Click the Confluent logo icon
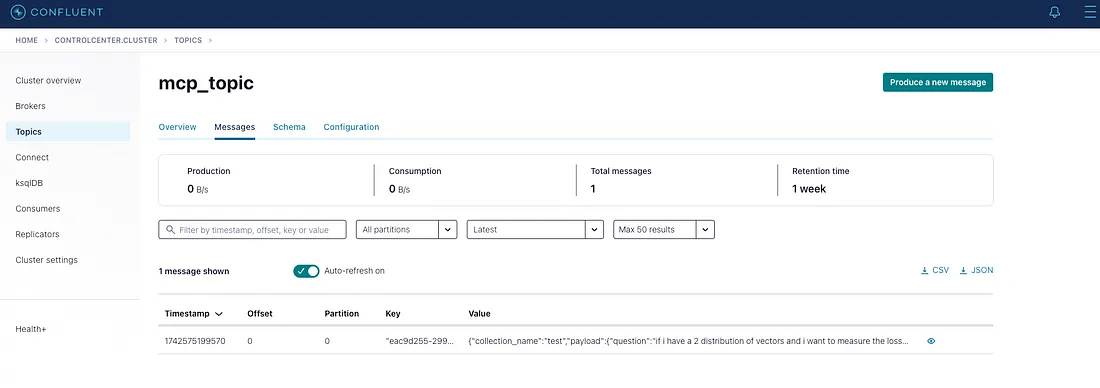 pos(18,13)
